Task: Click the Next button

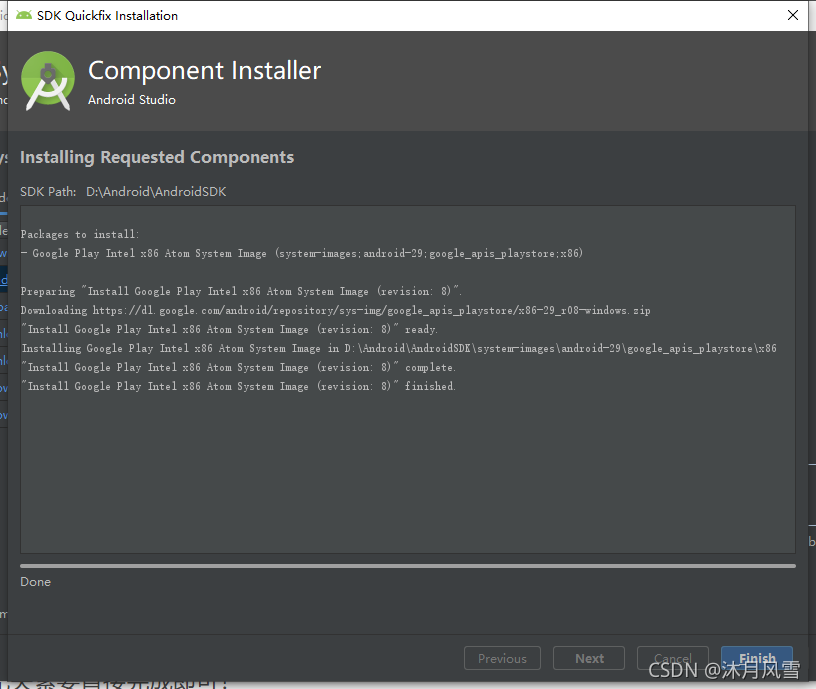Action: pos(589,658)
